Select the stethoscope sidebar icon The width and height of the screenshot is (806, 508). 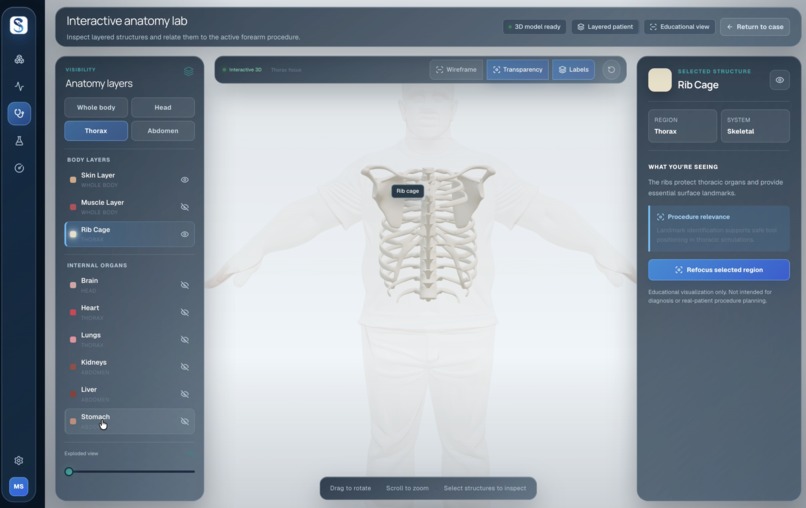tap(19, 114)
